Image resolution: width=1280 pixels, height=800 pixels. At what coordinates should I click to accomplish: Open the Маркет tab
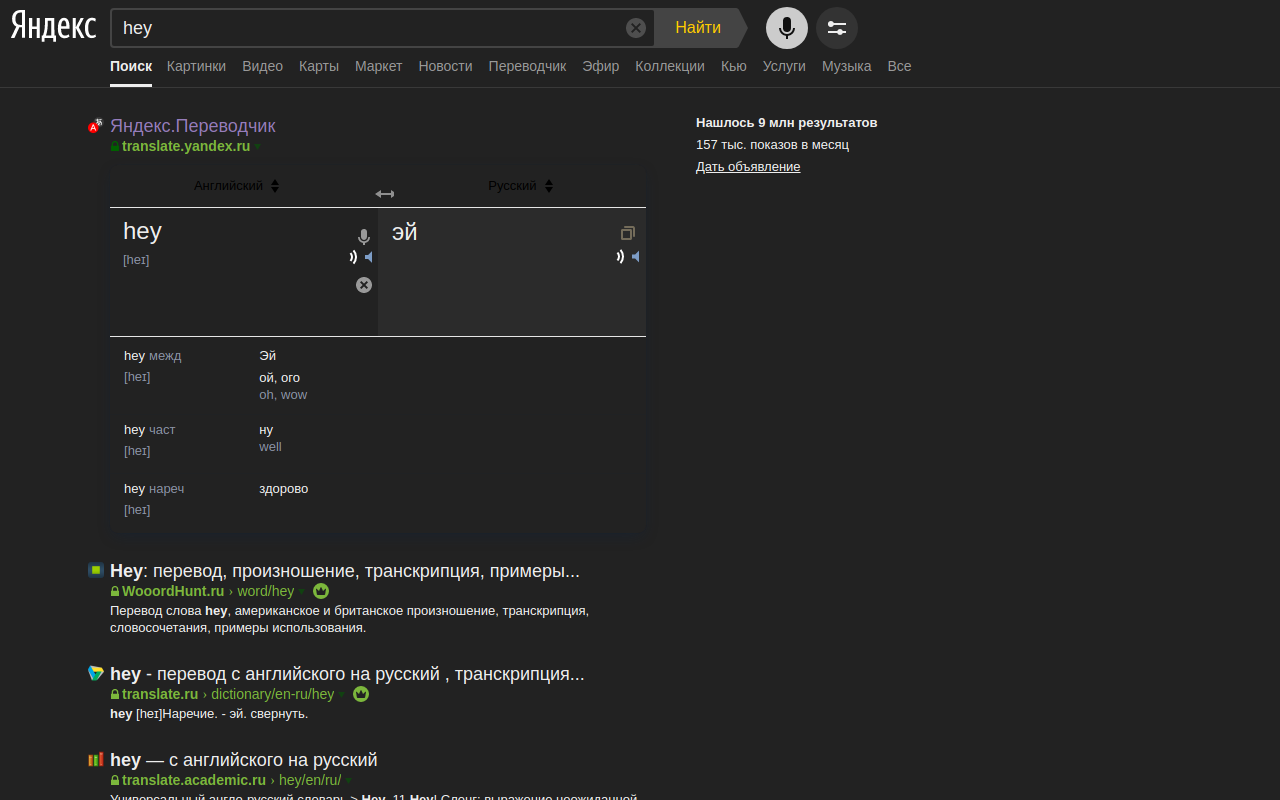[x=378, y=66]
